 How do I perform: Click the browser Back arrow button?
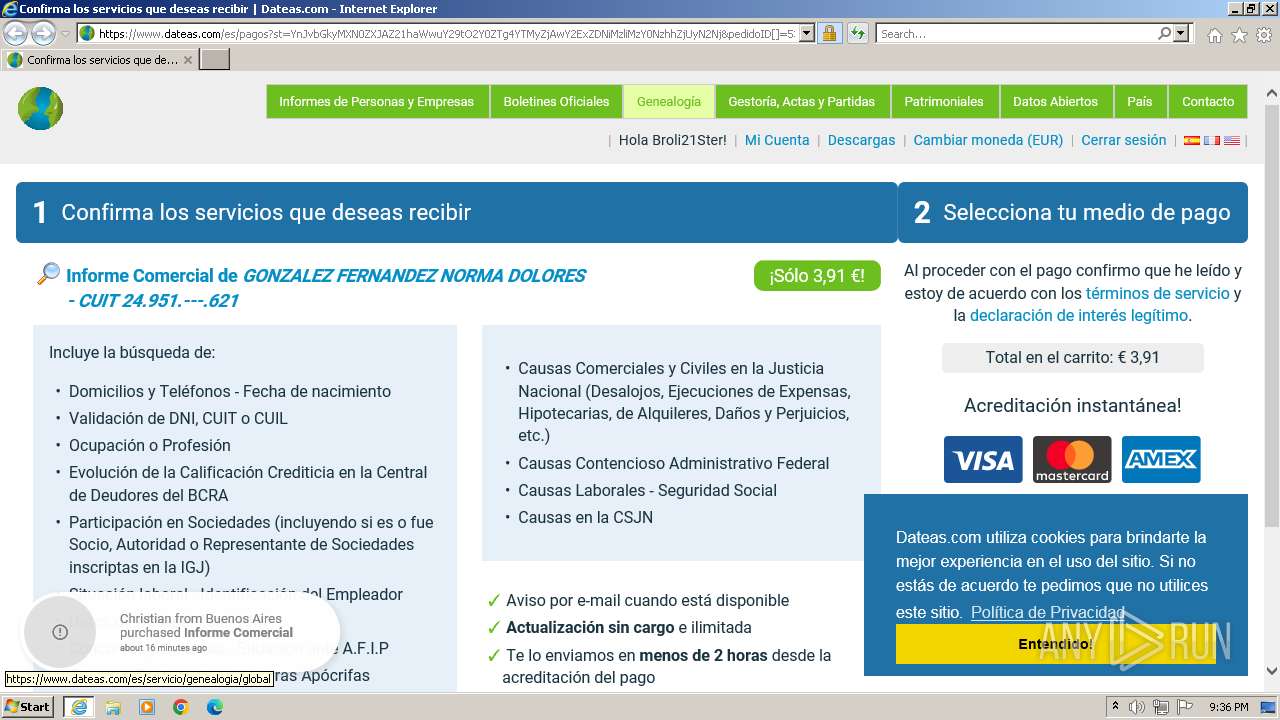coord(16,34)
